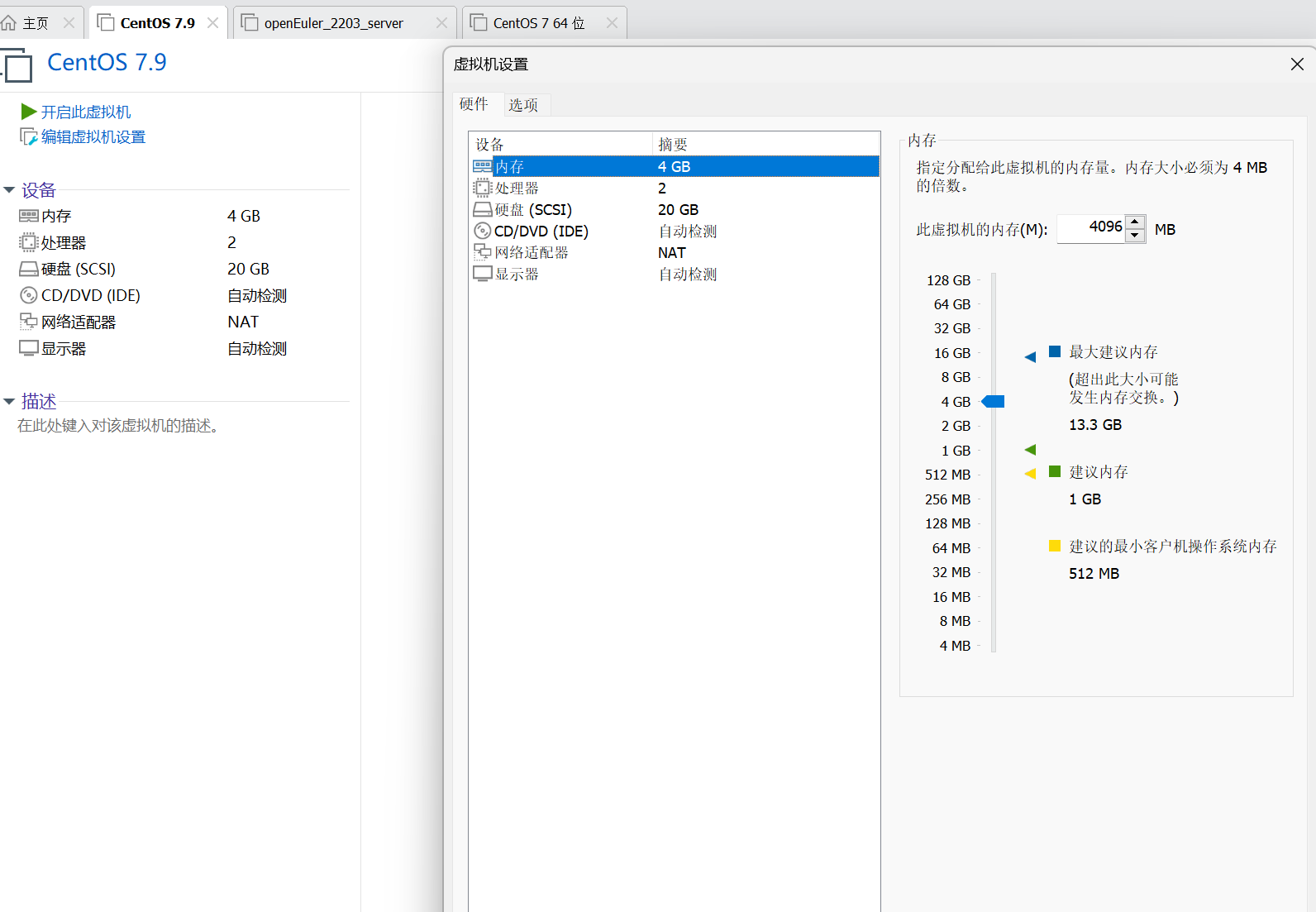Close the 虚拟机设置 dialog
Image resolution: width=1316 pixels, height=912 pixels.
[1297, 64]
